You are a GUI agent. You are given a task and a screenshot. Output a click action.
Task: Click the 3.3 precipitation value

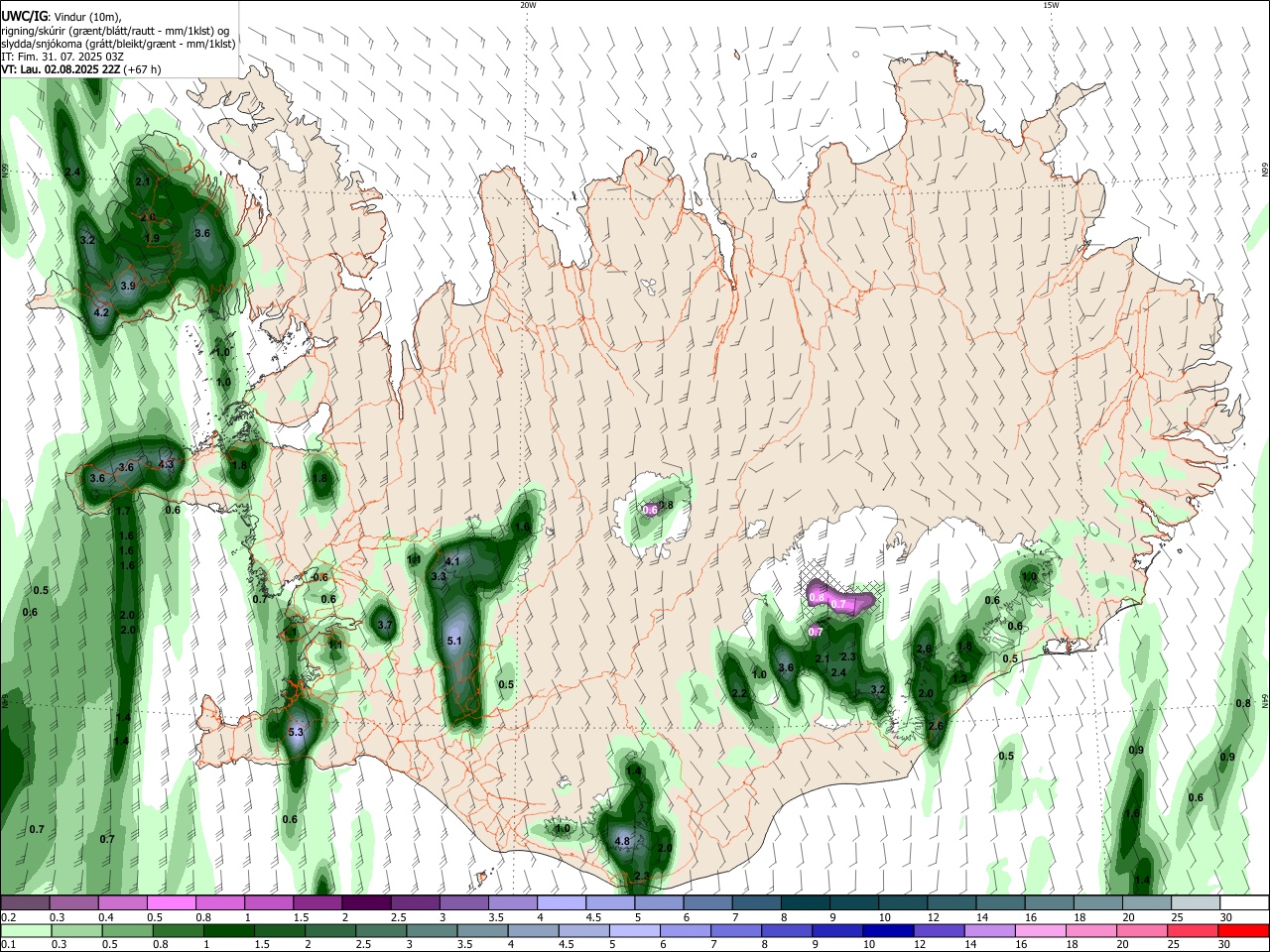(439, 576)
